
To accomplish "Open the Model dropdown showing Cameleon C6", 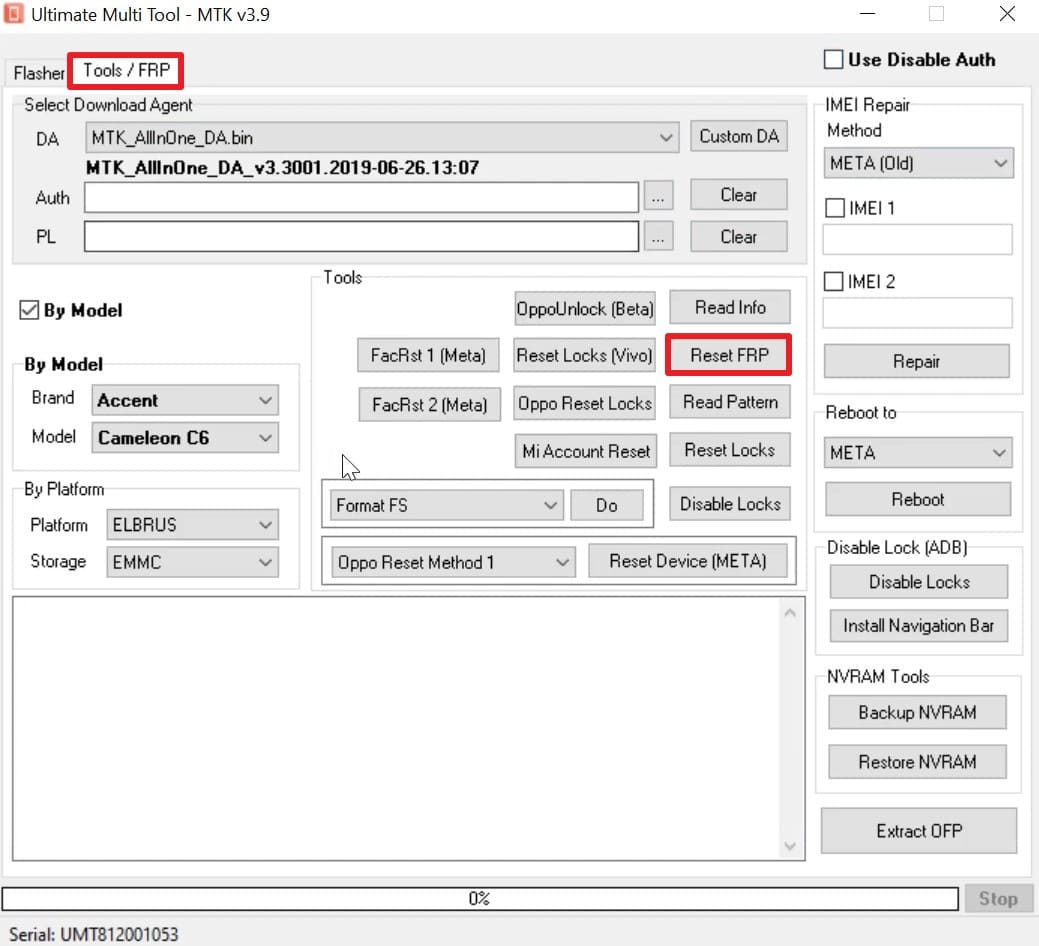I will pyautogui.click(x=185, y=438).
